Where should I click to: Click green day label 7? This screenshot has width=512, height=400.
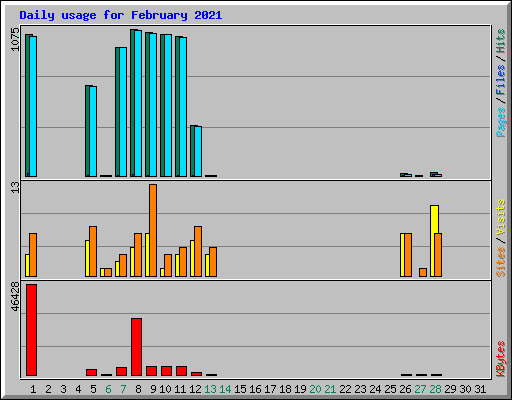[x=123, y=389]
